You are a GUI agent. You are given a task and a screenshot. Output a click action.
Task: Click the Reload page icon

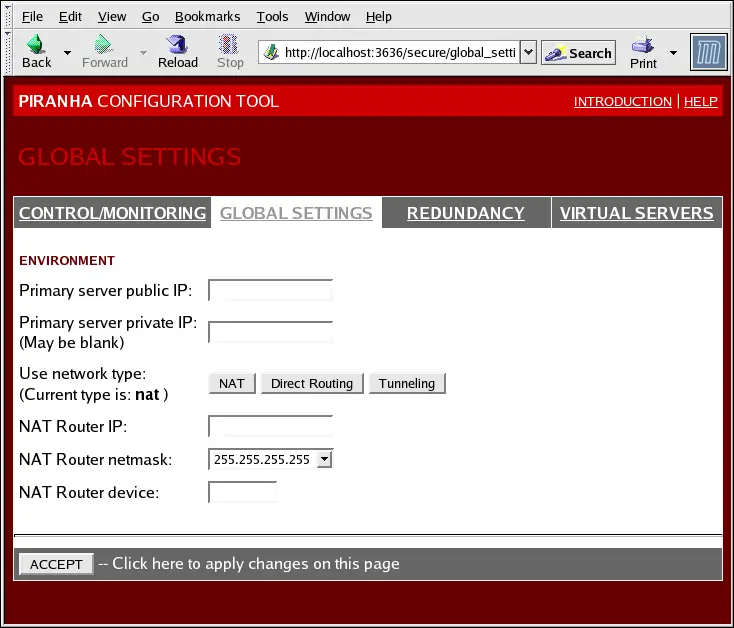click(x=177, y=46)
